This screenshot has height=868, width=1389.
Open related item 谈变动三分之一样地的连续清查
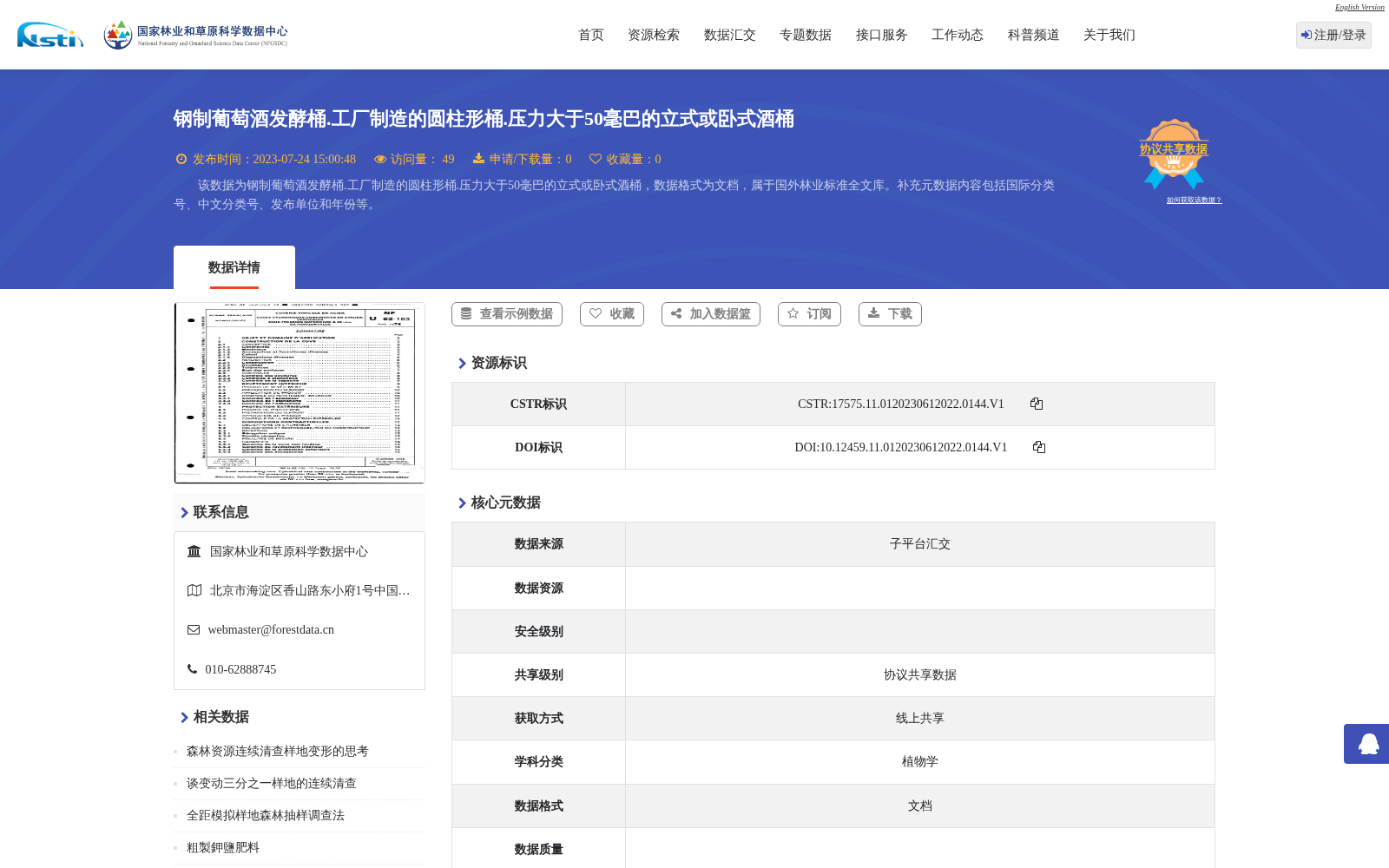[x=272, y=784]
